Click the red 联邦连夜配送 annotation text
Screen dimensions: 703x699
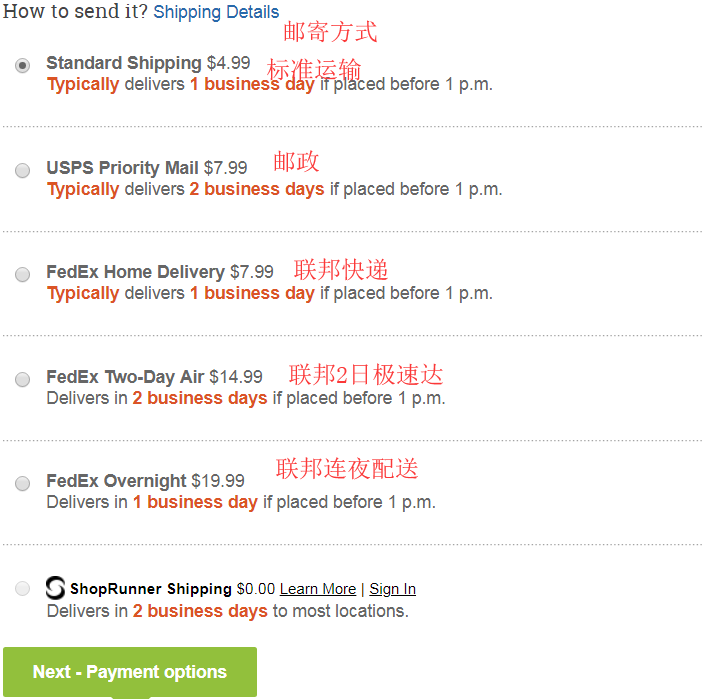pyautogui.click(x=347, y=468)
